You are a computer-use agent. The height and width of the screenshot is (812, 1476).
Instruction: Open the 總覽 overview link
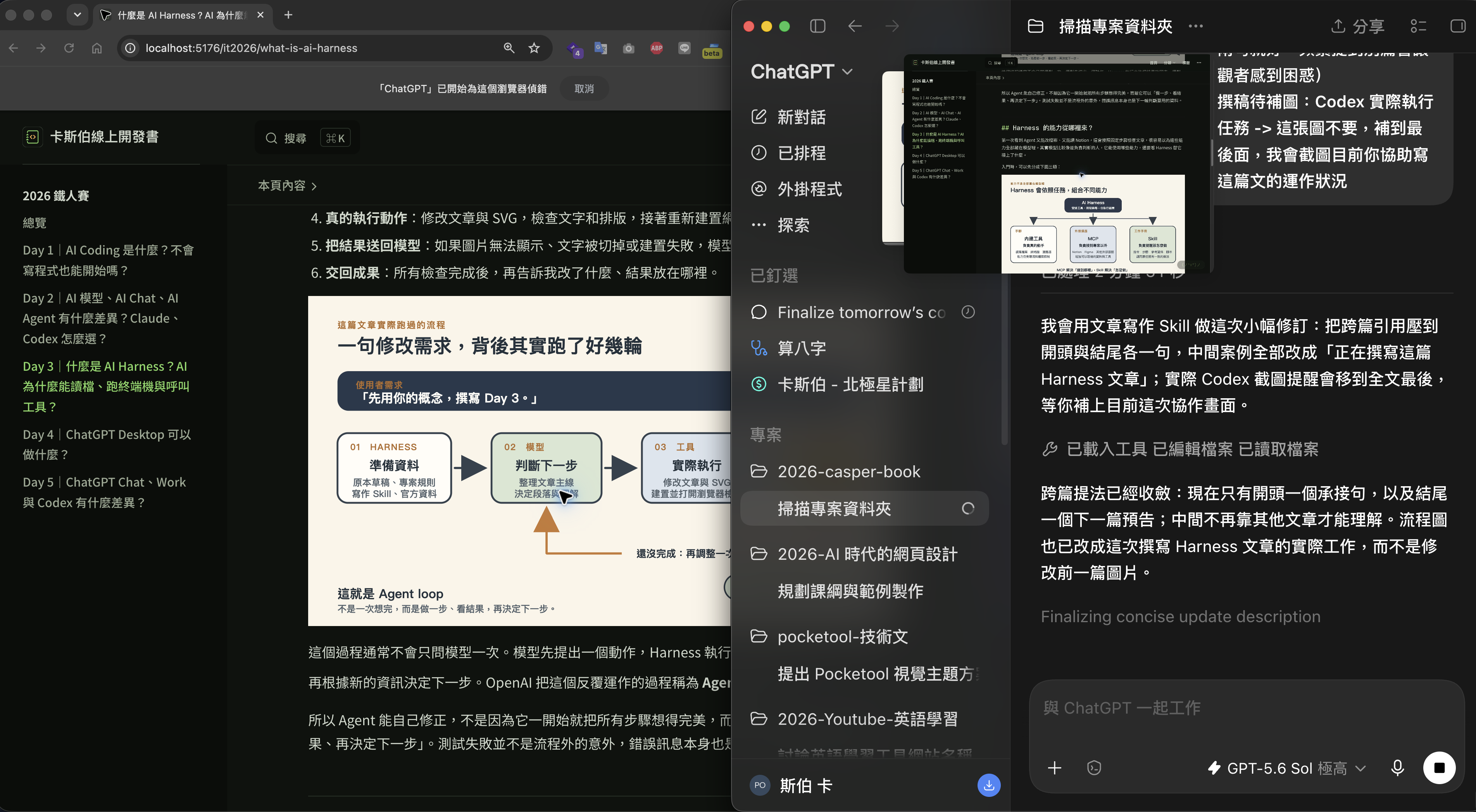pyautogui.click(x=34, y=223)
